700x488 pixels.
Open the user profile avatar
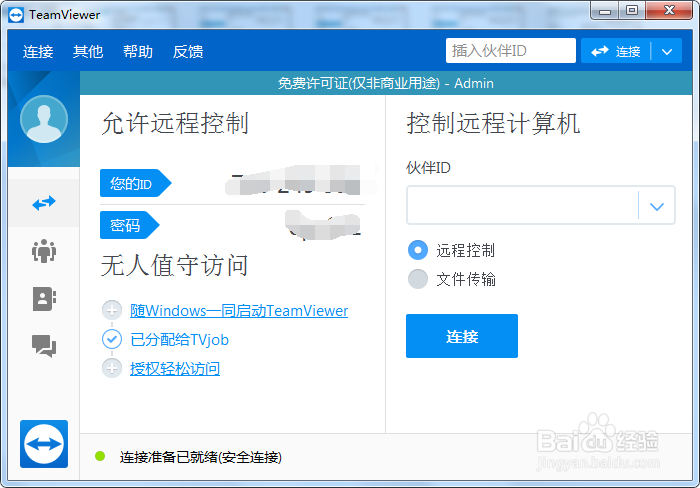(44, 119)
